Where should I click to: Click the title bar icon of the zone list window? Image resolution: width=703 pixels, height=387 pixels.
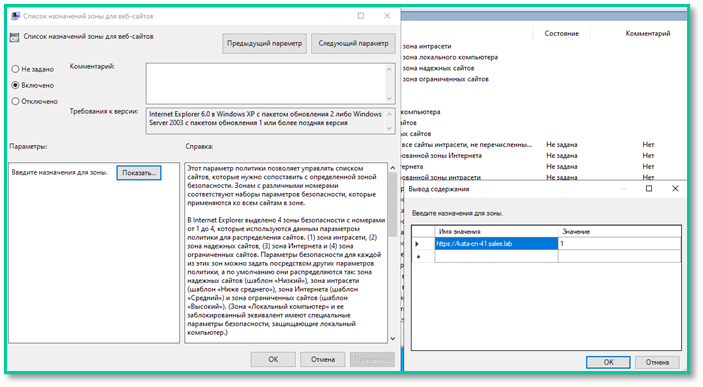(16, 16)
